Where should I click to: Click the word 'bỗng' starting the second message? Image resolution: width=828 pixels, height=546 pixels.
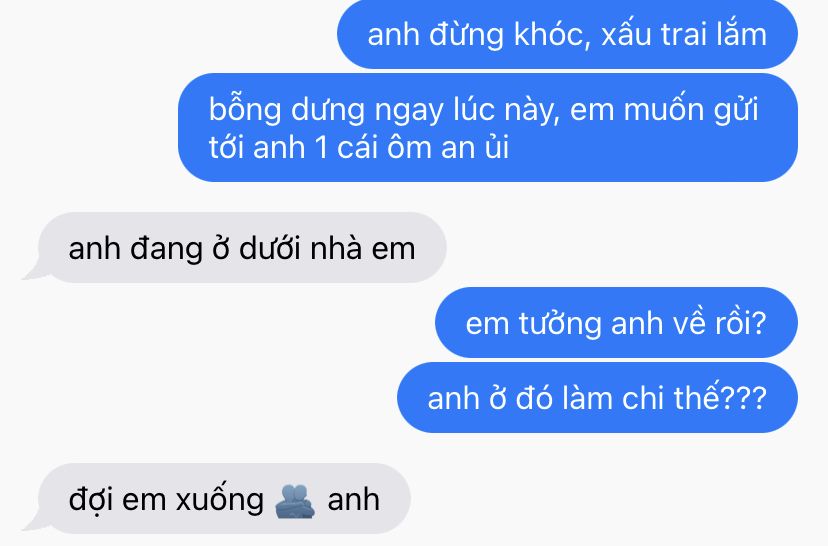(x=244, y=111)
